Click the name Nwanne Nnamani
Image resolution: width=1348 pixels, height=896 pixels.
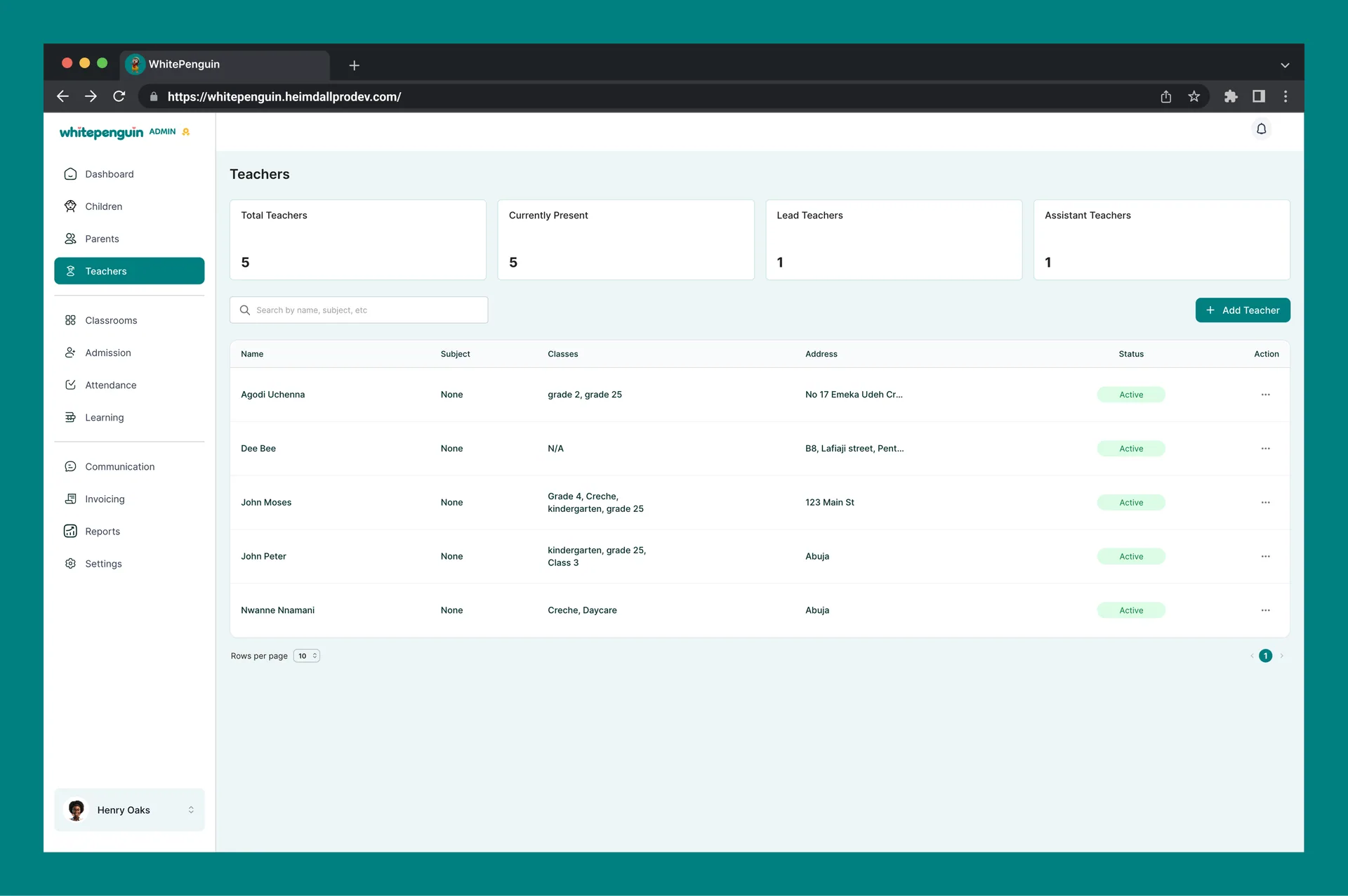[277, 610]
